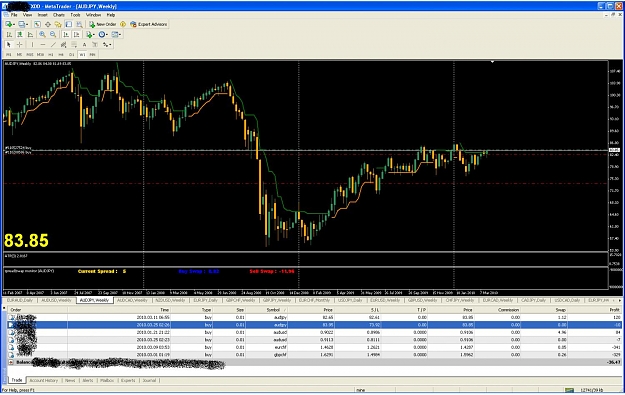This screenshot has width=625, height=395.
Task: Select the Equidistant Channel tool
Action: click(x=63, y=45)
